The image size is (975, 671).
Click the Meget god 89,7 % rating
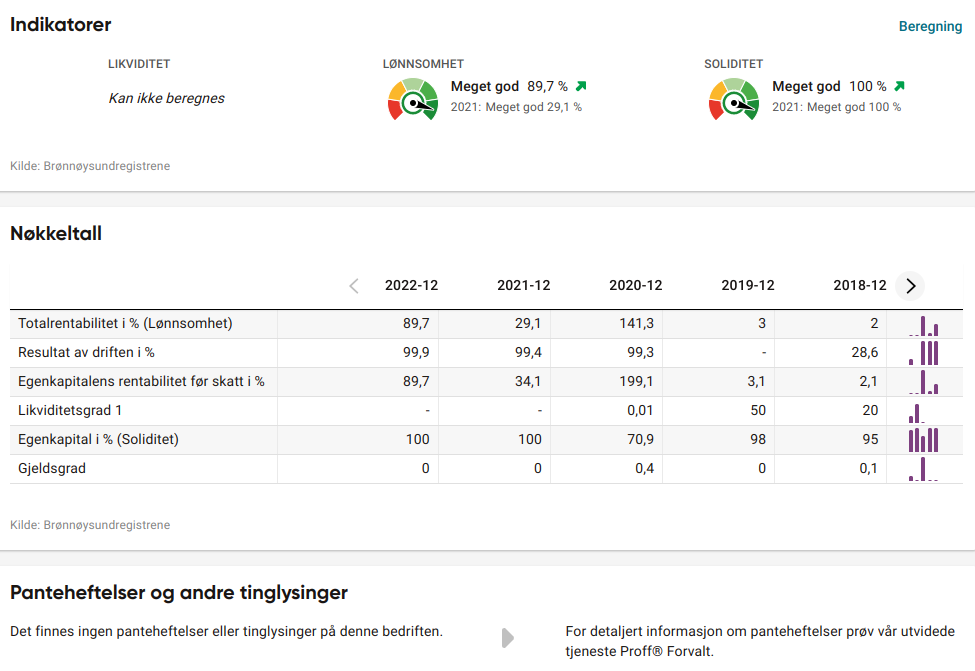[x=509, y=87]
